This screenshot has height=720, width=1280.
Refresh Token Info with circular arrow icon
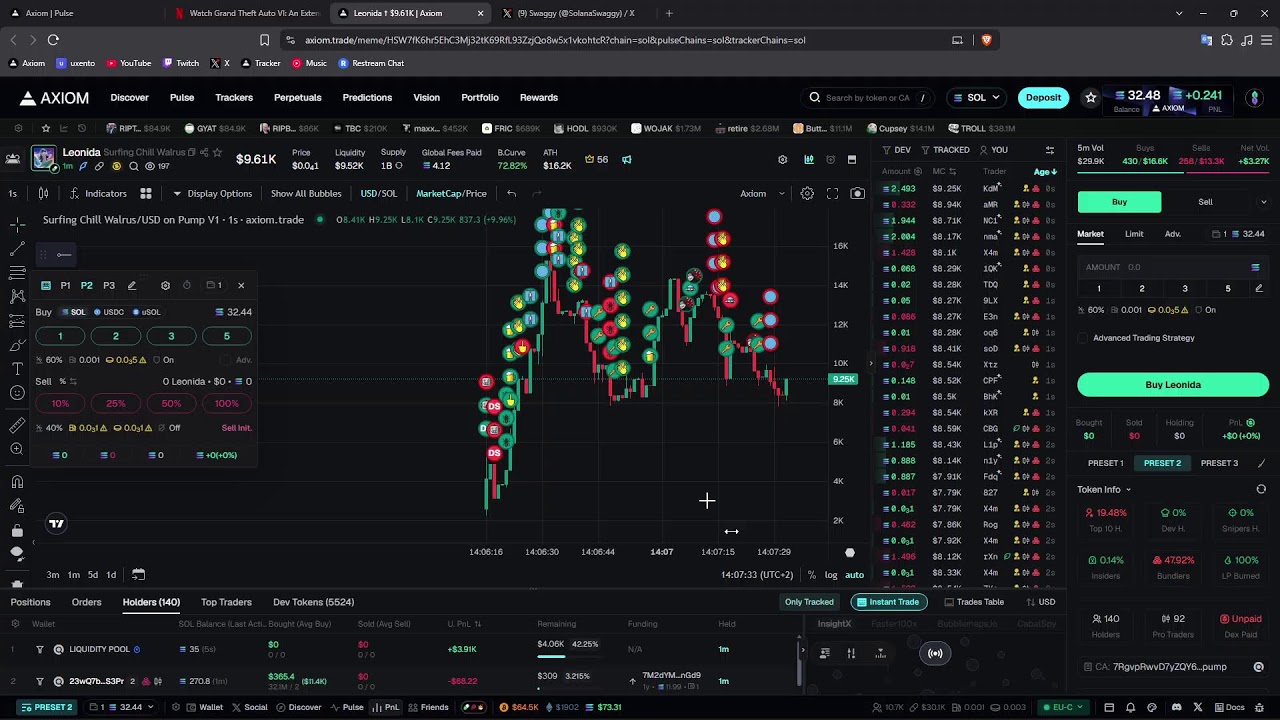(1261, 489)
